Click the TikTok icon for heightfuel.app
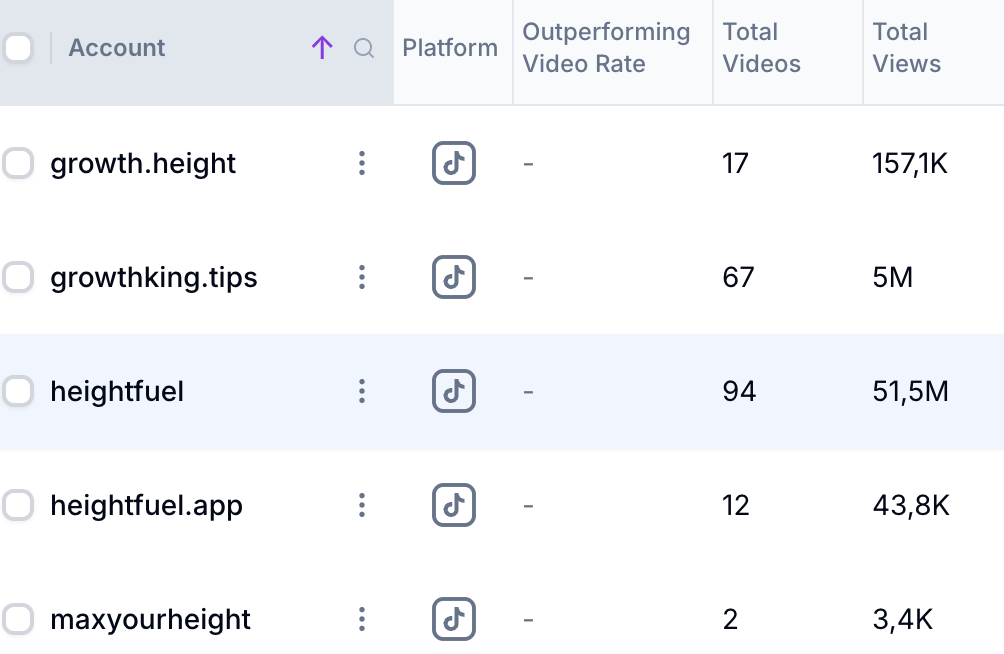 point(454,505)
